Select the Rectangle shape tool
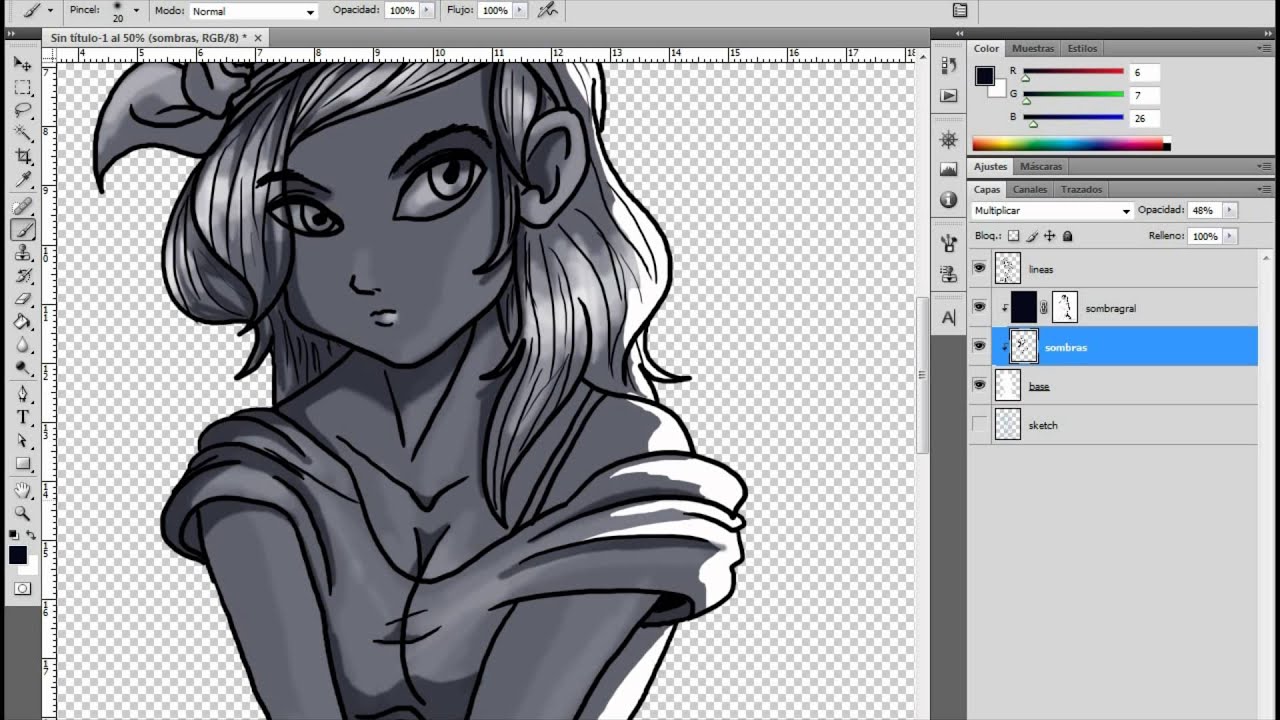This screenshot has width=1280, height=720. 22,463
